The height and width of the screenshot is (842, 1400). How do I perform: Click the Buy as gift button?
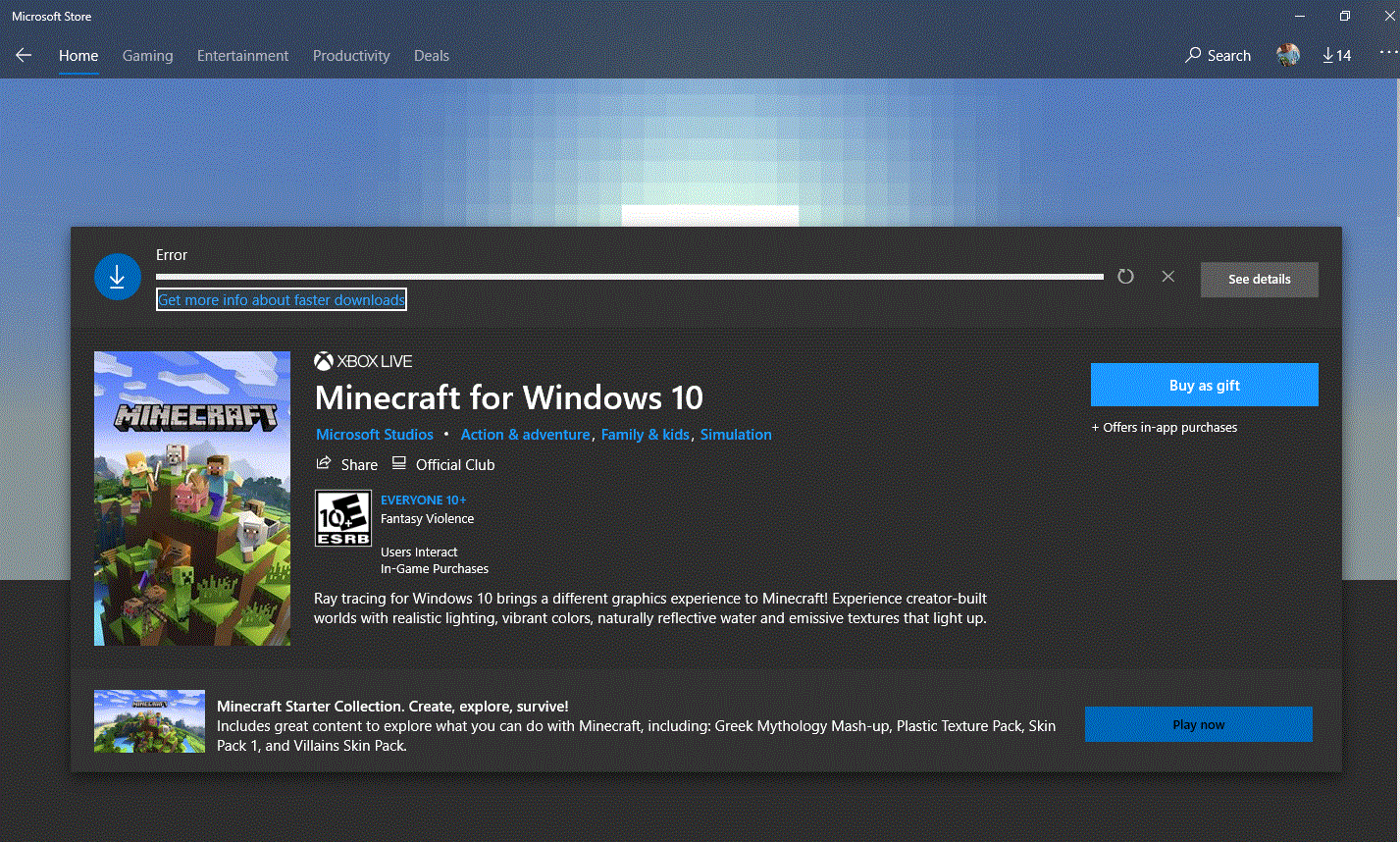point(1205,385)
